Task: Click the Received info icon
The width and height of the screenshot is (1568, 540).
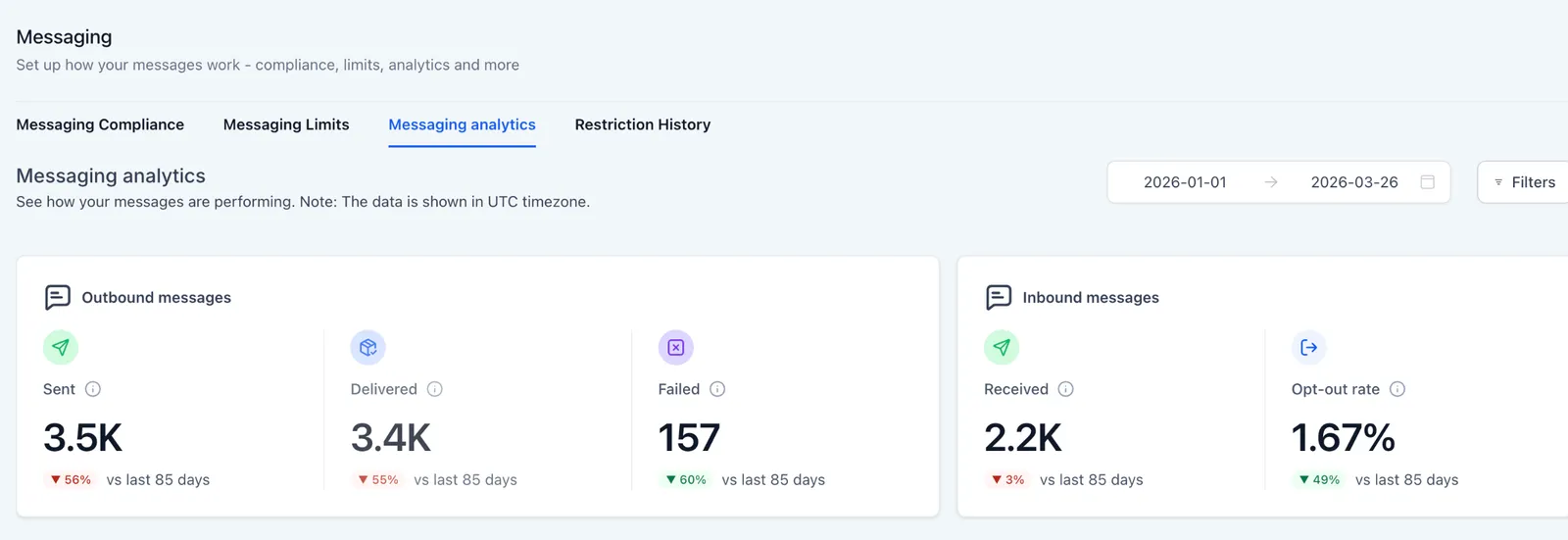Action: pyautogui.click(x=1066, y=389)
